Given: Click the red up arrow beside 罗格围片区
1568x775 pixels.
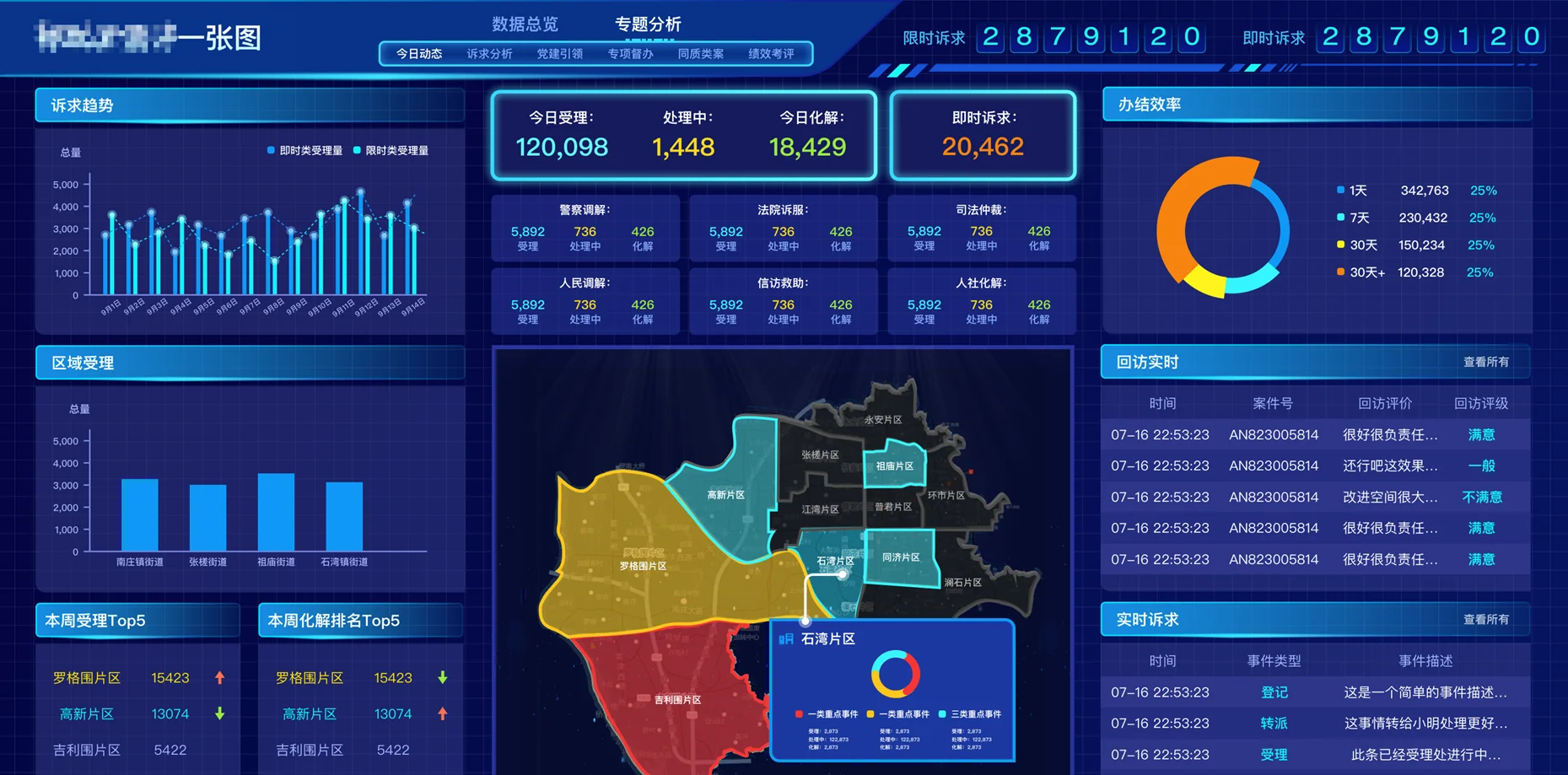Looking at the screenshot, I should pyautogui.click(x=220, y=677).
